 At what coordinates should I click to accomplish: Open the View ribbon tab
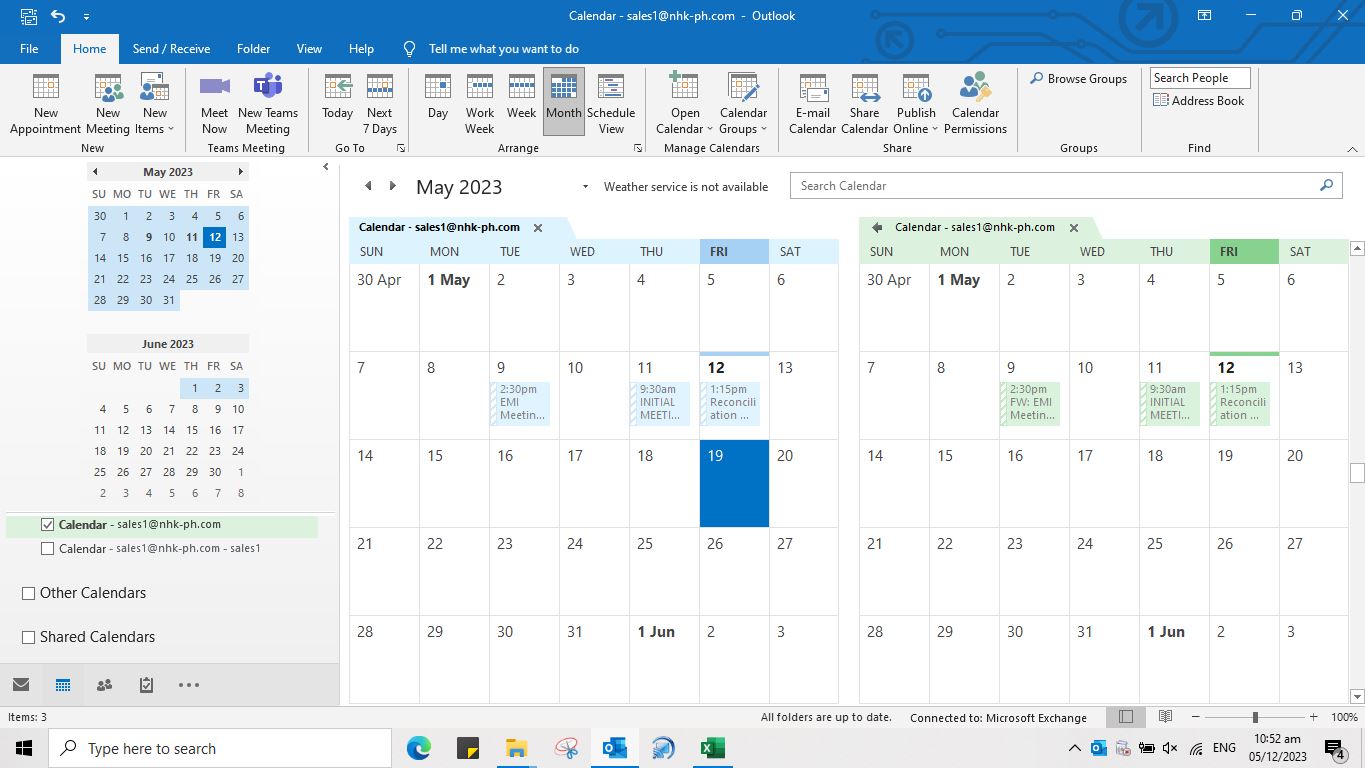click(309, 48)
